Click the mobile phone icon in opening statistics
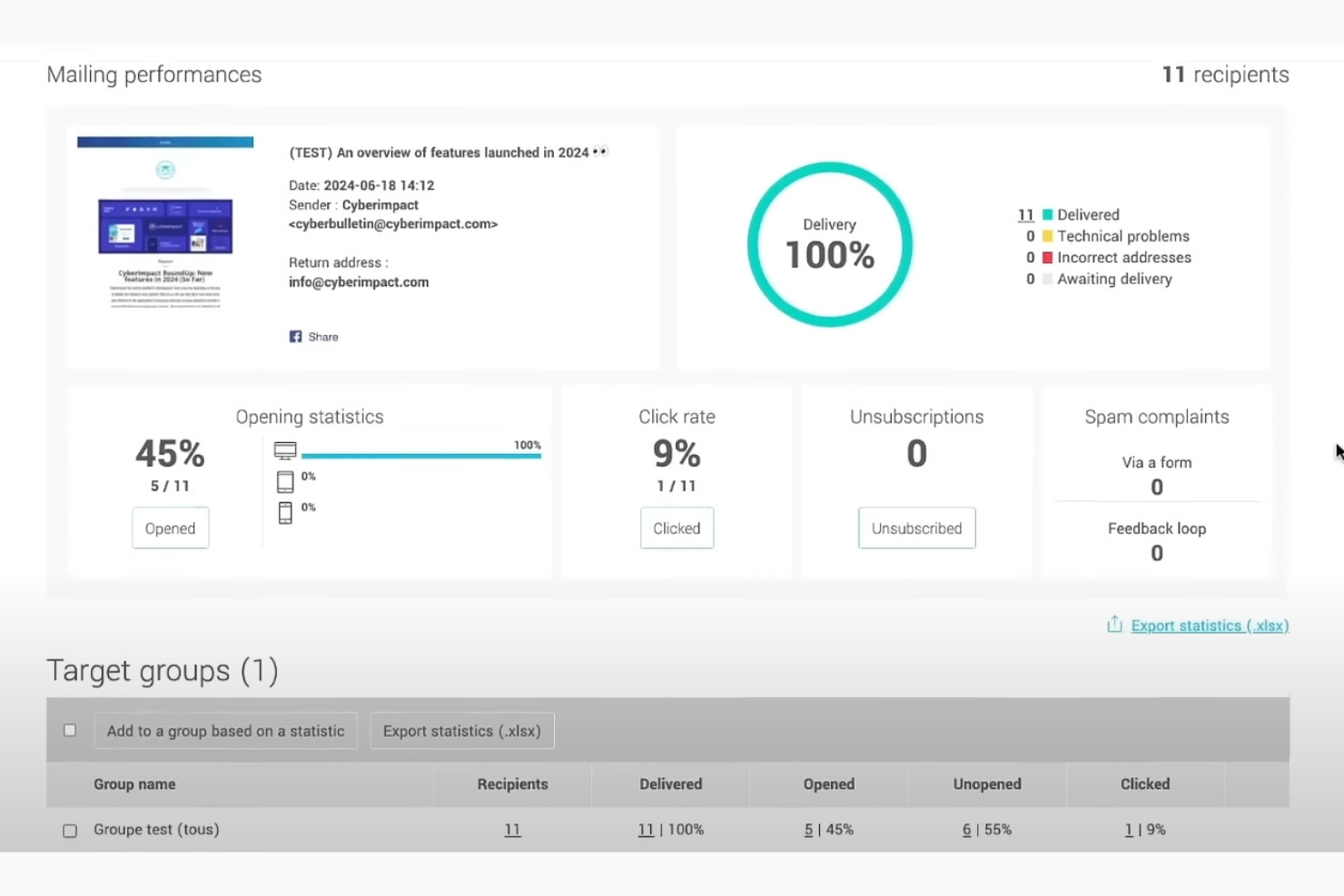Viewport: 1344px width, 896px height. [x=285, y=513]
